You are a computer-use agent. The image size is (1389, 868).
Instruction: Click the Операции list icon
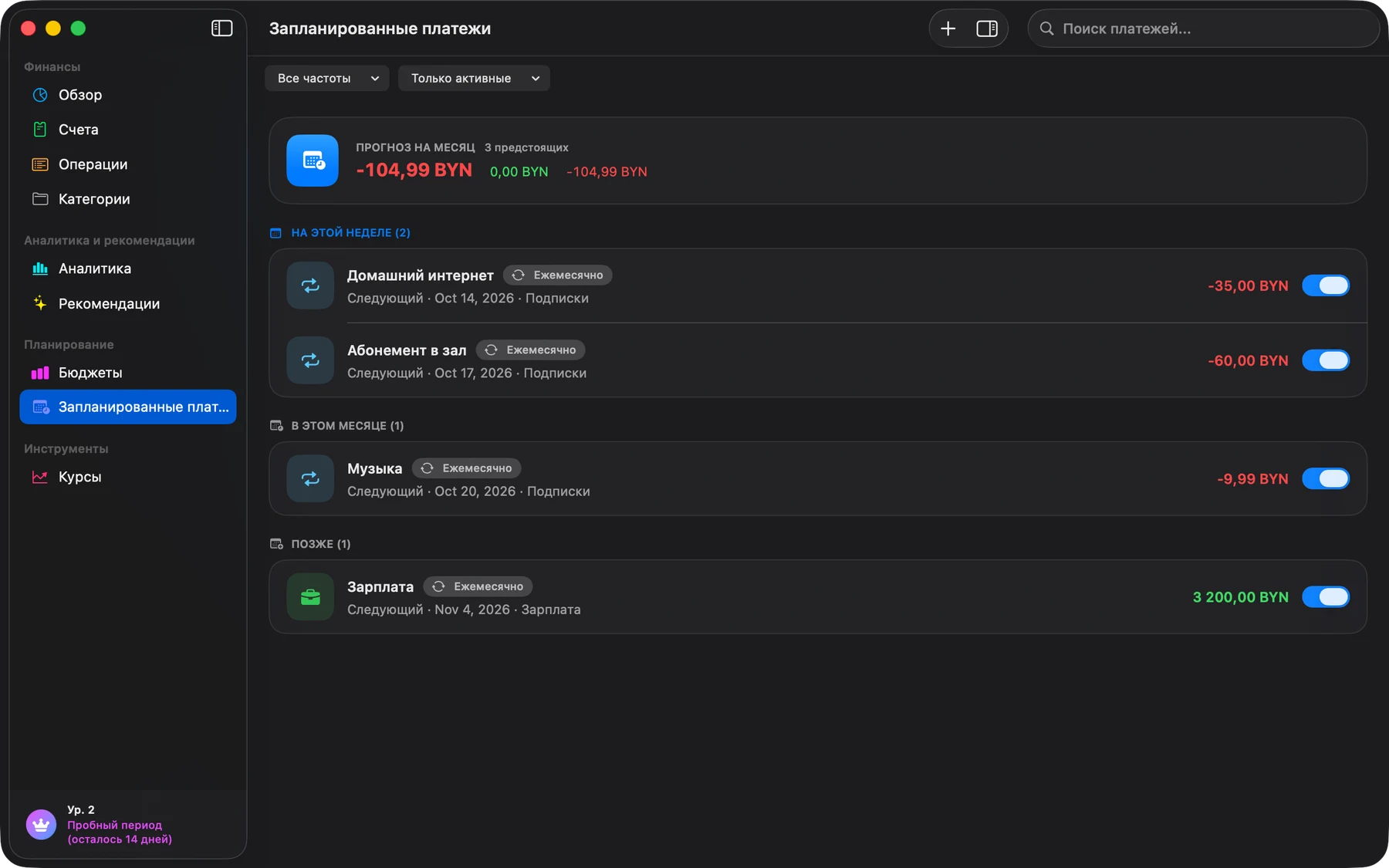(40, 164)
